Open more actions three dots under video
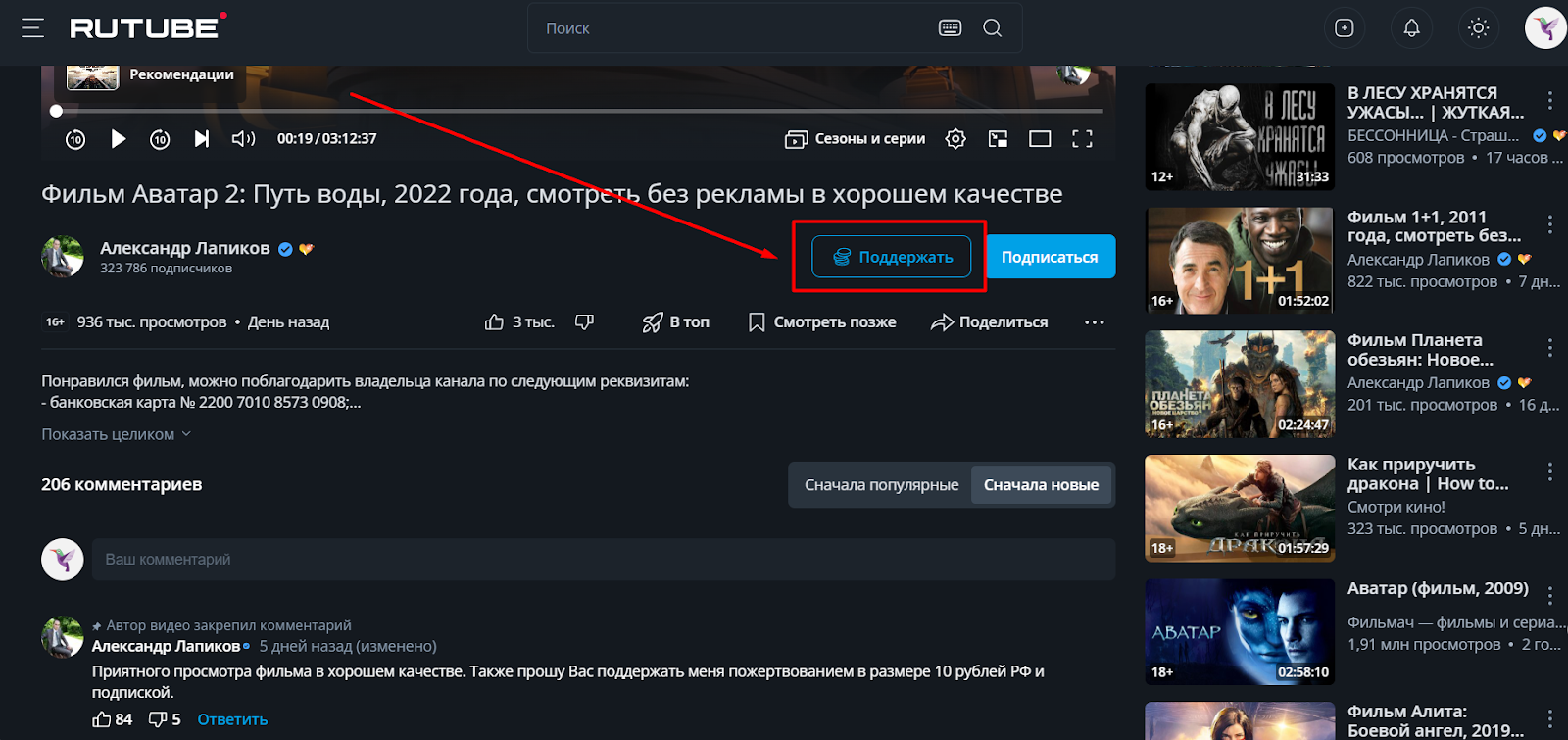 (x=1095, y=321)
